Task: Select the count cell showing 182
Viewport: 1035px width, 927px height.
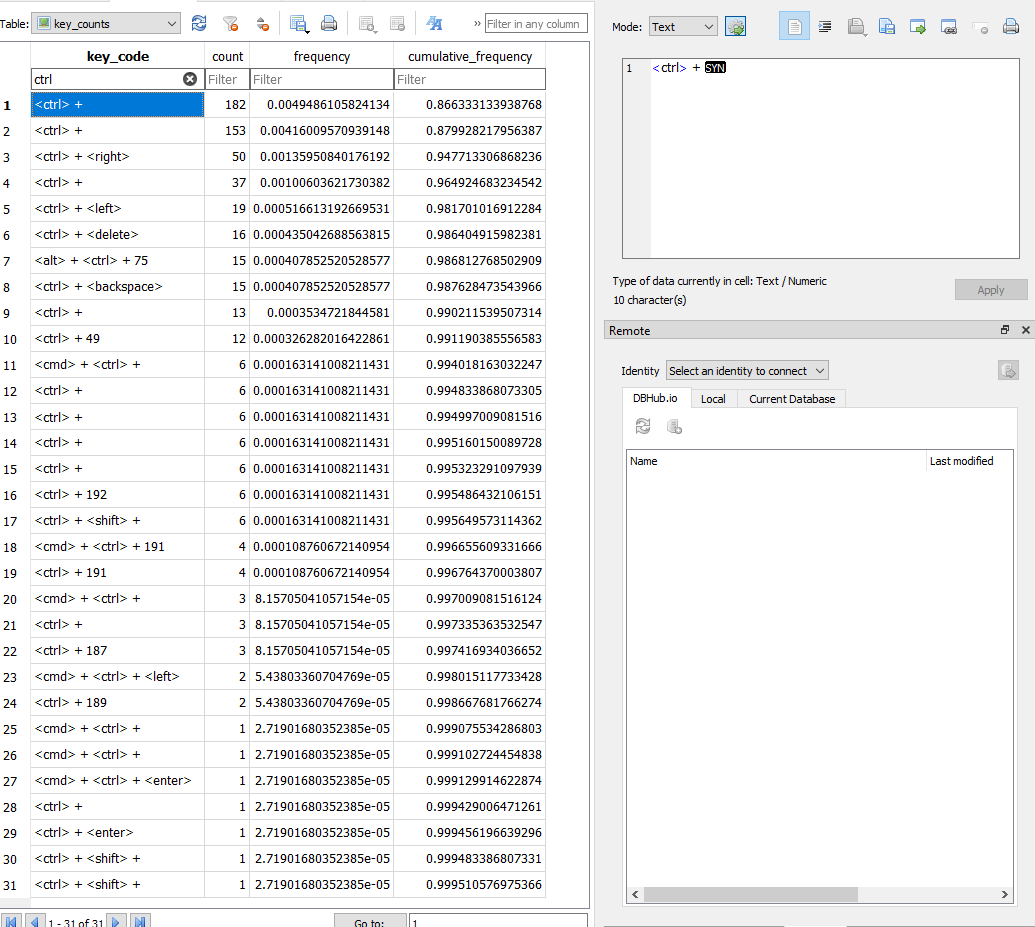Action: 227,104
